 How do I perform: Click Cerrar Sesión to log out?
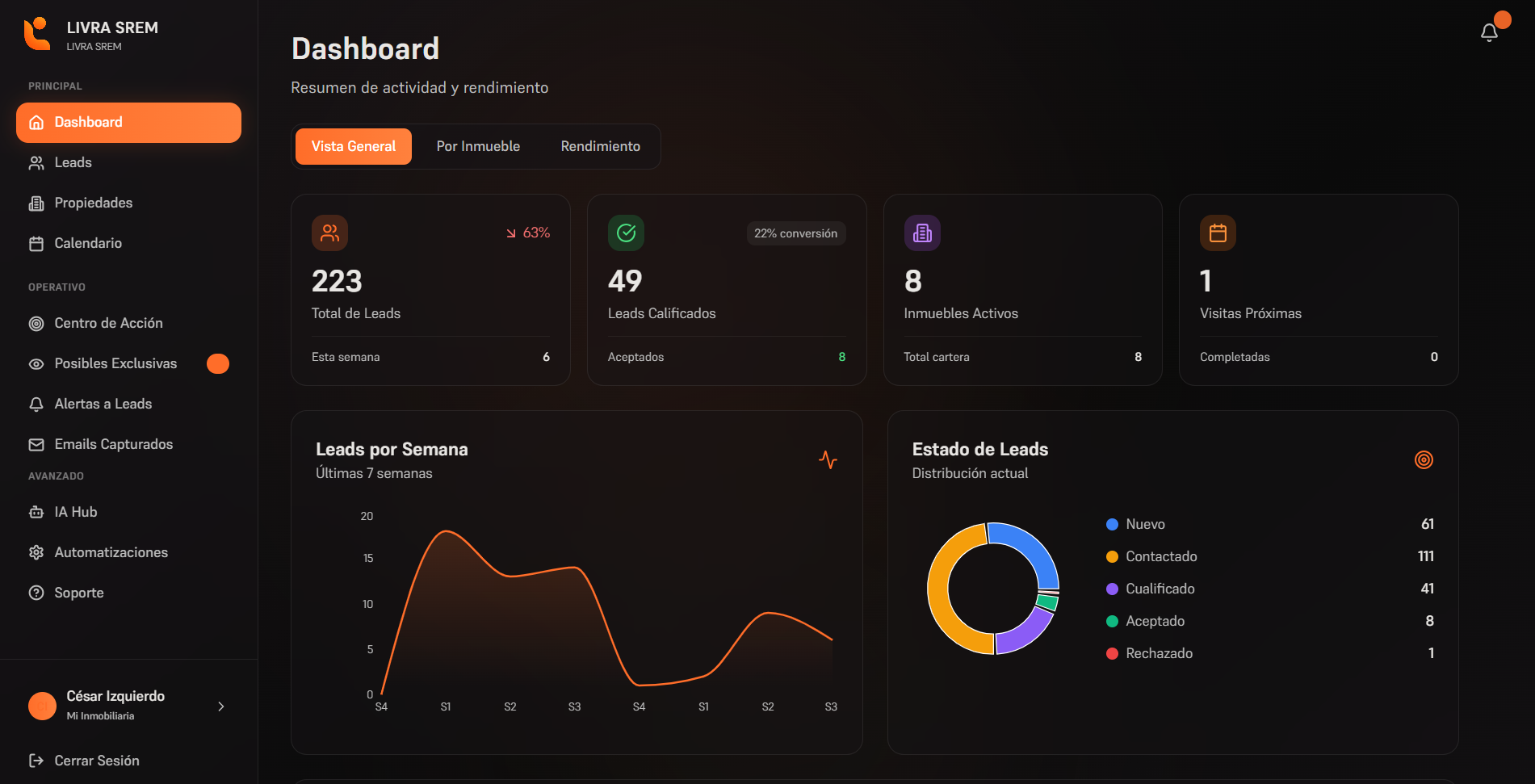(96, 761)
